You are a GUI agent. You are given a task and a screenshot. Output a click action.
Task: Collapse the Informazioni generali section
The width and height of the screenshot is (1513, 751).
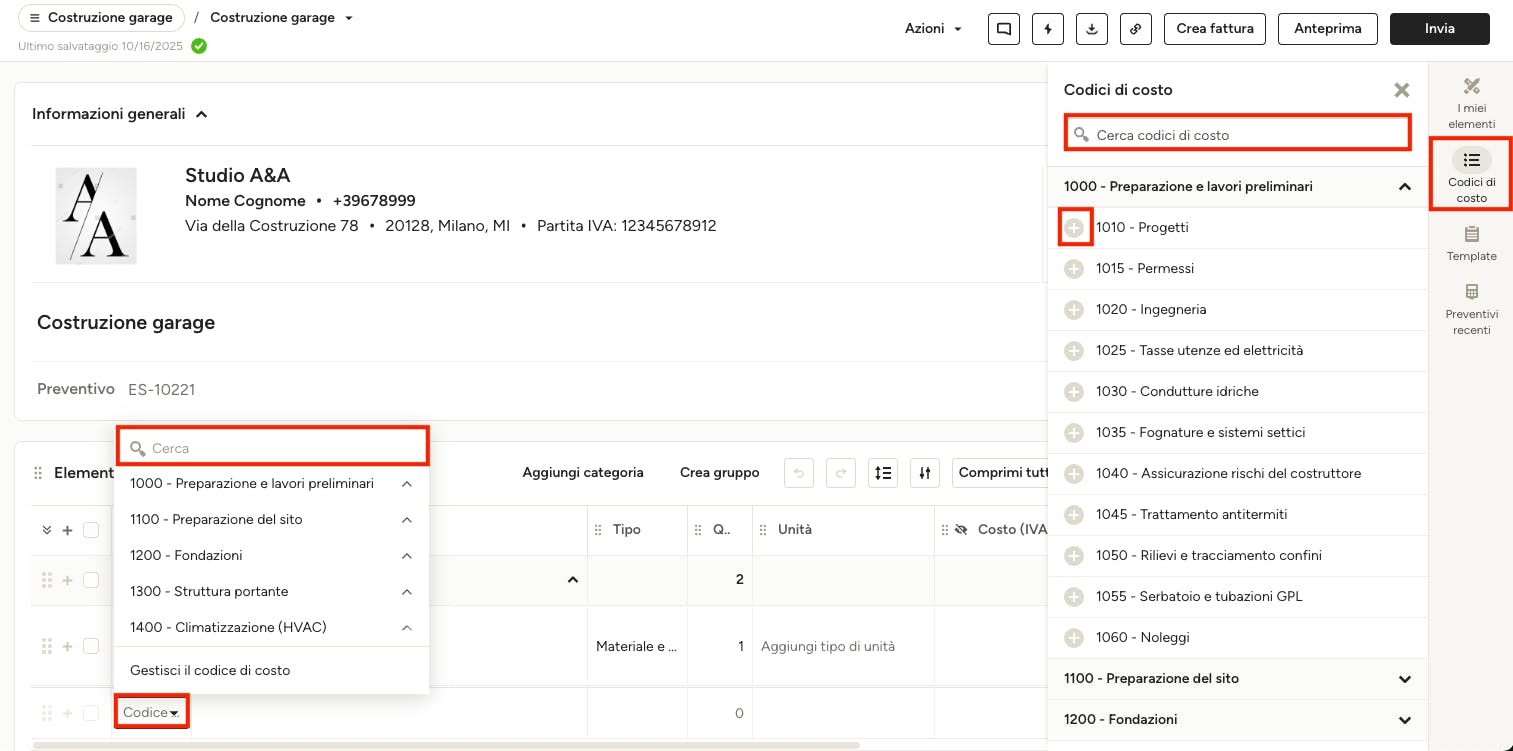pos(201,115)
